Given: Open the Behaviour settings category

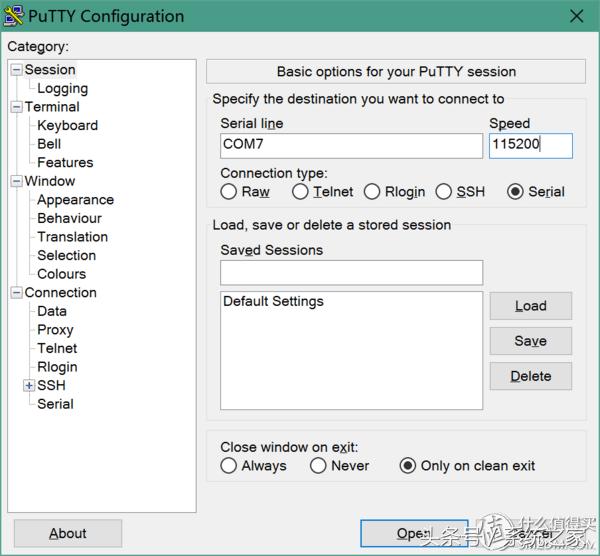Looking at the screenshot, I should 70,218.
